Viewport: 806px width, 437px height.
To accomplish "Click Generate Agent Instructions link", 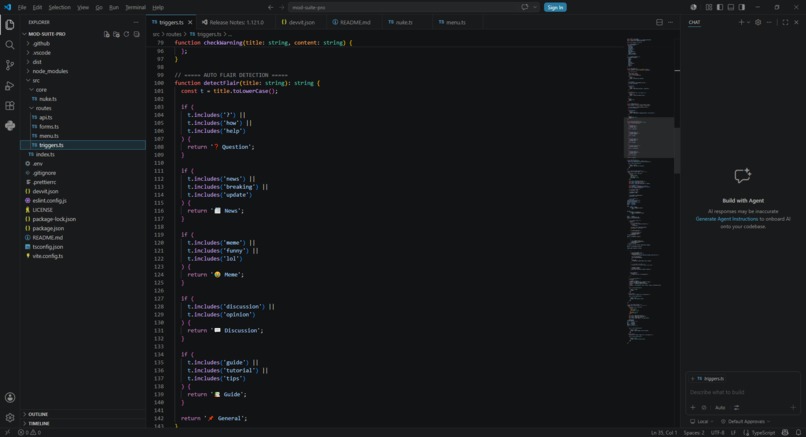I will tap(726, 219).
